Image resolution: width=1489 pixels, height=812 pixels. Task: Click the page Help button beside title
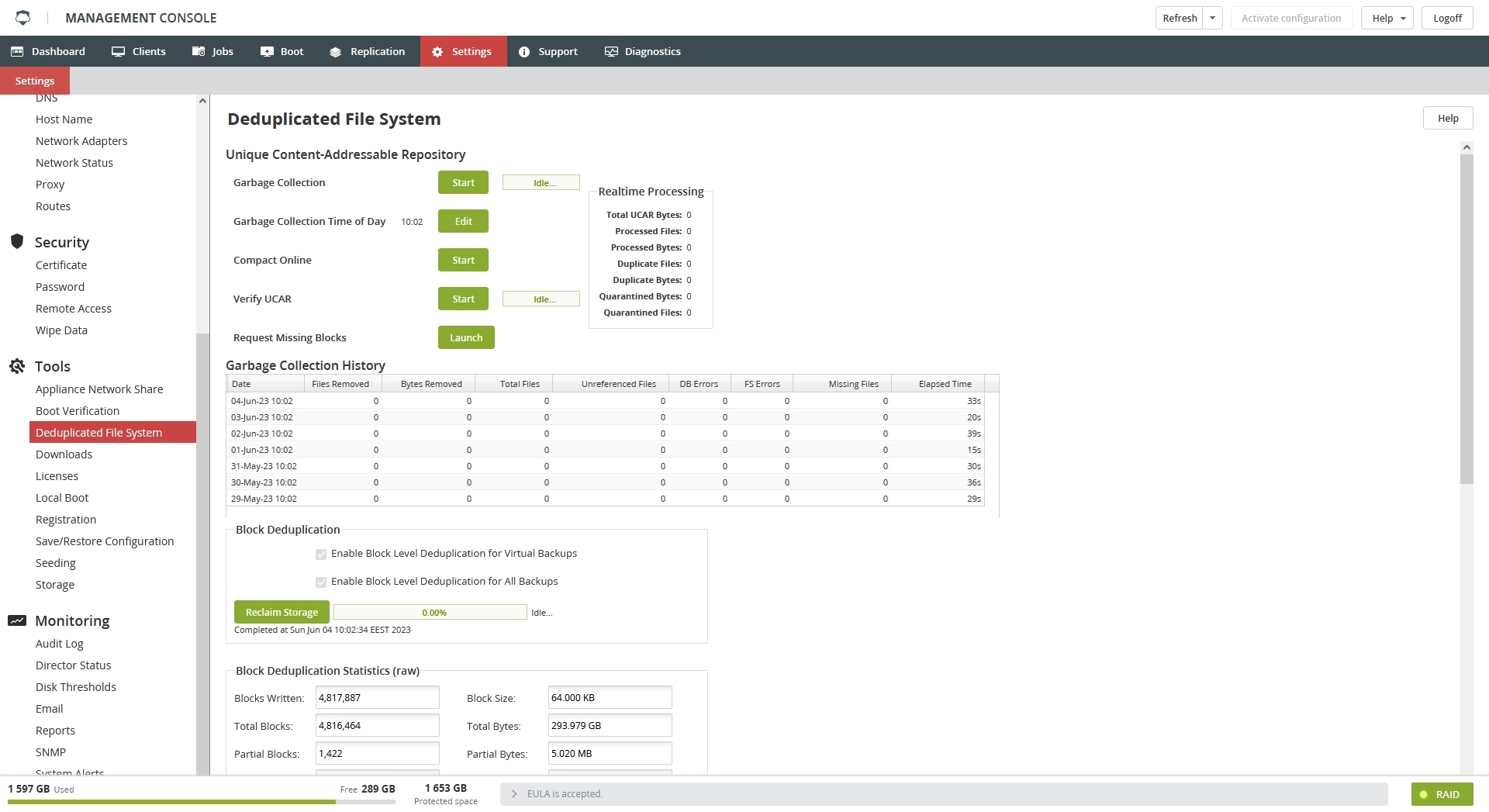tap(1448, 118)
